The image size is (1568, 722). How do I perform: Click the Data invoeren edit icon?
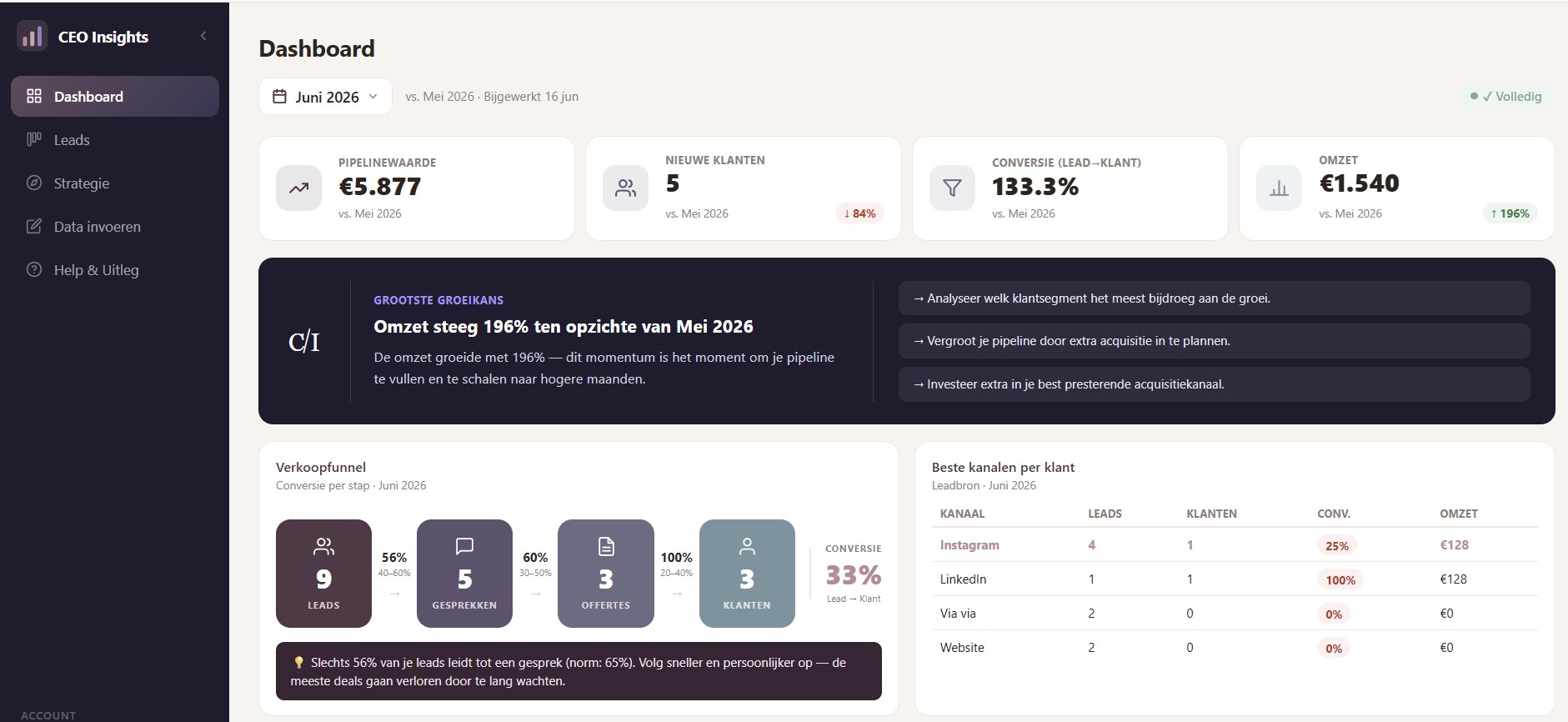point(34,226)
